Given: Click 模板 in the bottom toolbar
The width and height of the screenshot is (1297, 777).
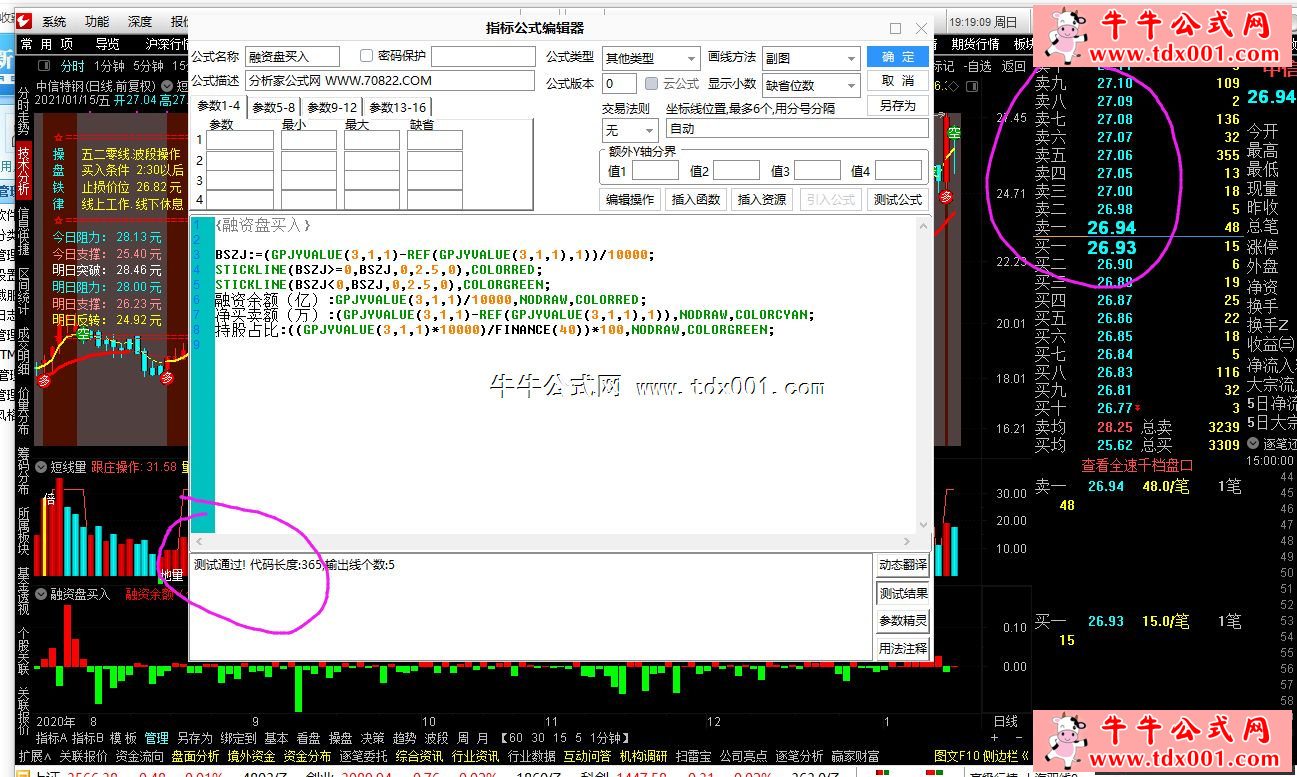Looking at the screenshot, I should [123, 738].
